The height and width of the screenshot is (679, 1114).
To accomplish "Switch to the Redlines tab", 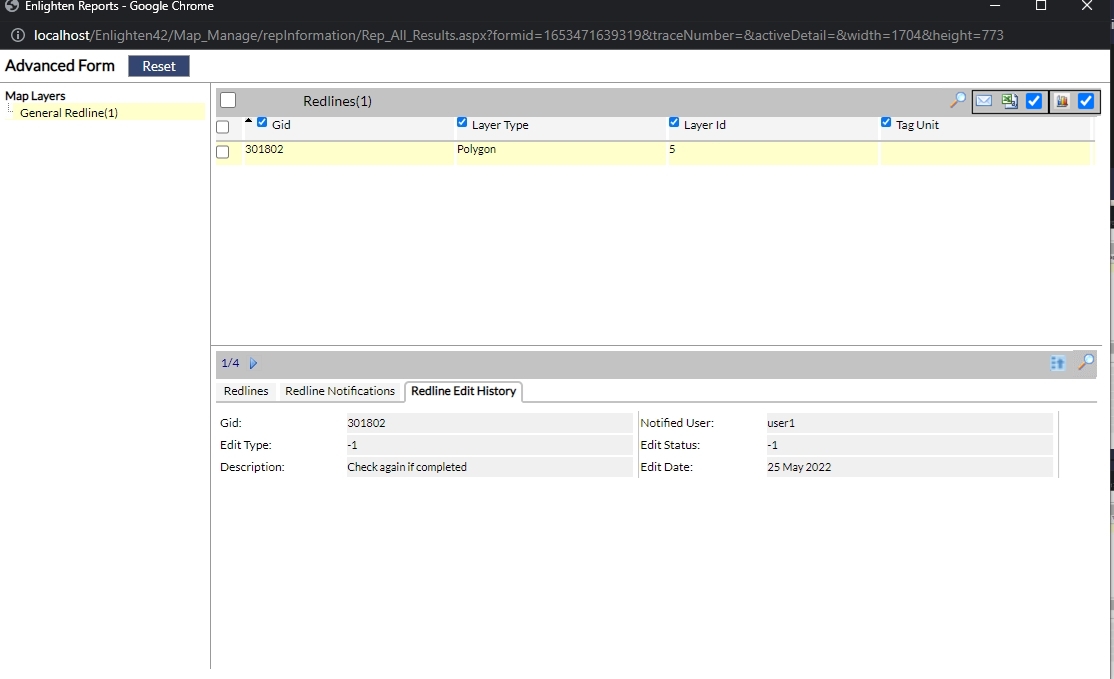I will [x=246, y=391].
